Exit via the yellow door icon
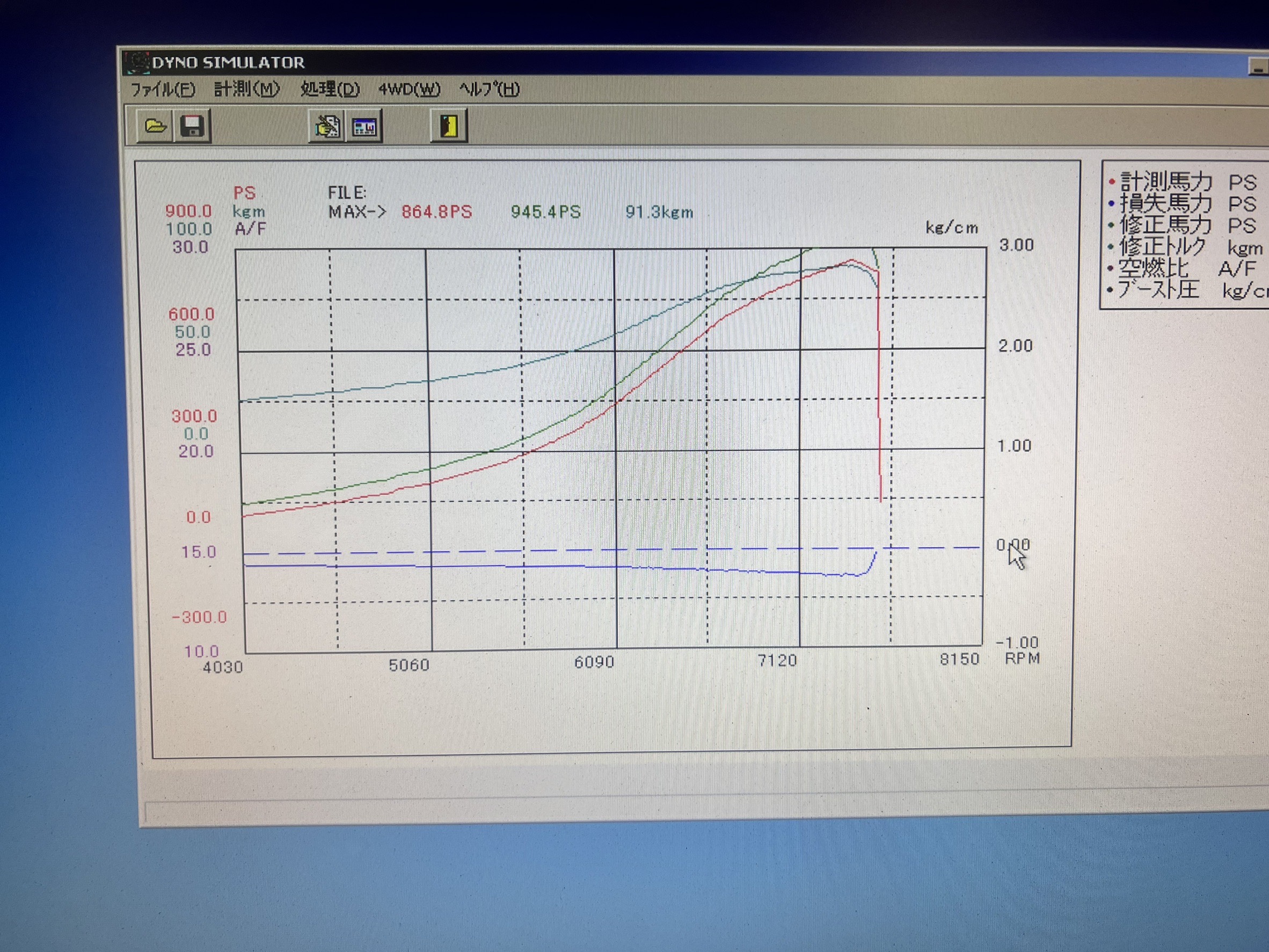The image size is (1269, 952). tap(449, 126)
